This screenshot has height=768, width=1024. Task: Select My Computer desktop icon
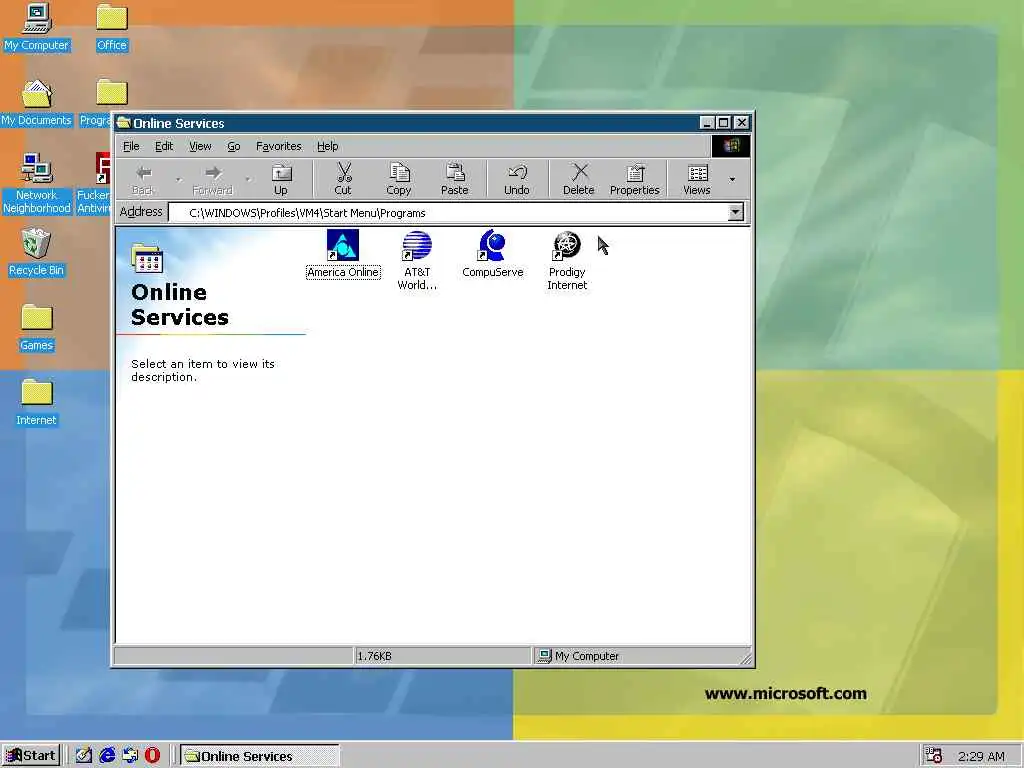(x=37, y=28)
